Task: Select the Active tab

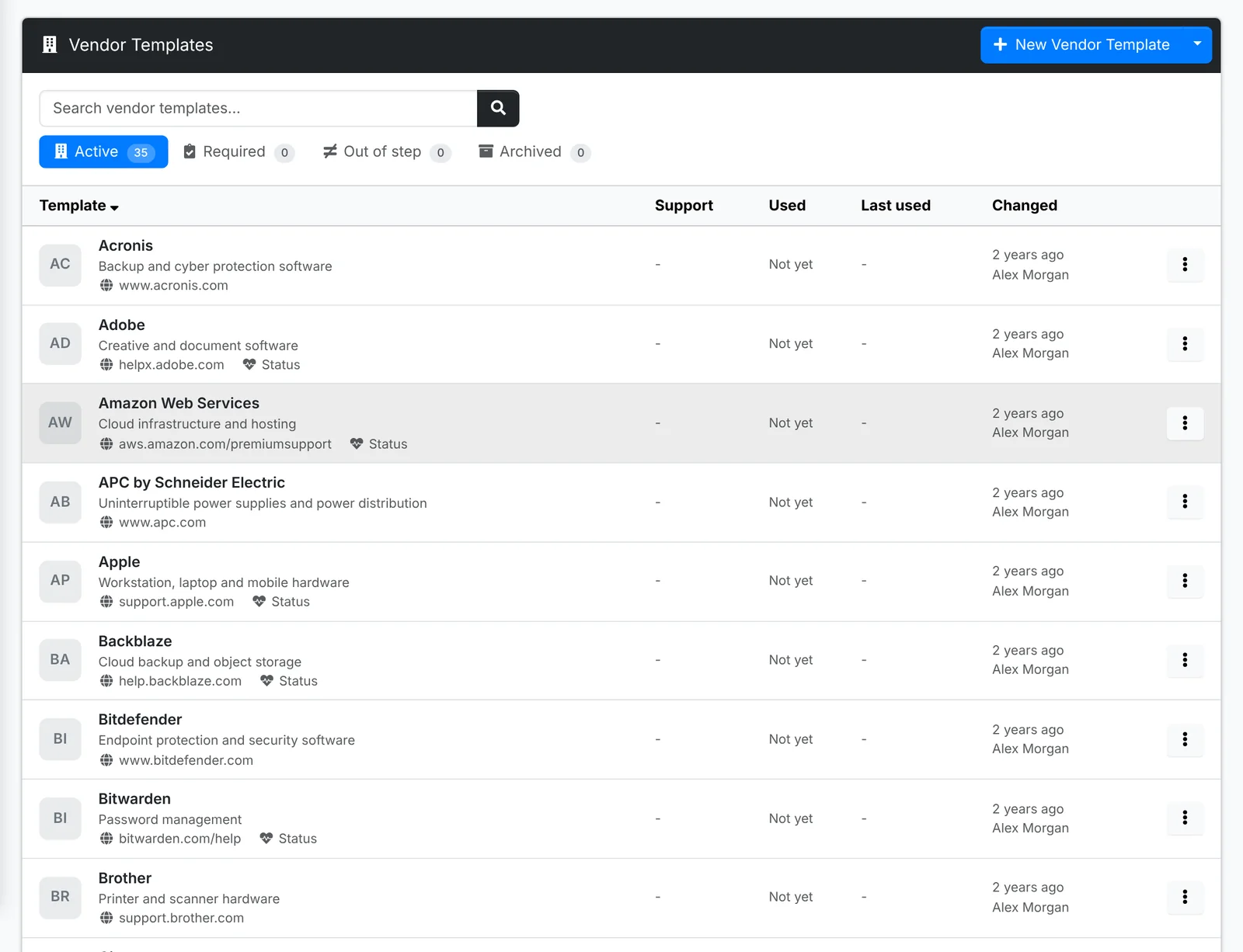Action: [x=103, y=151]
